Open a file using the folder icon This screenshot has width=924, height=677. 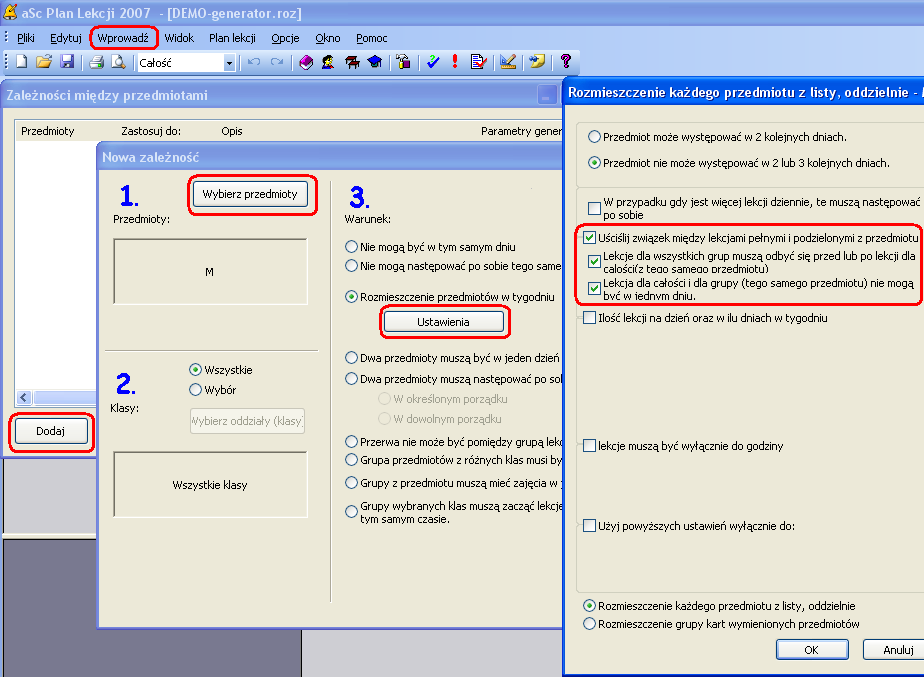(x=44, y=62)
